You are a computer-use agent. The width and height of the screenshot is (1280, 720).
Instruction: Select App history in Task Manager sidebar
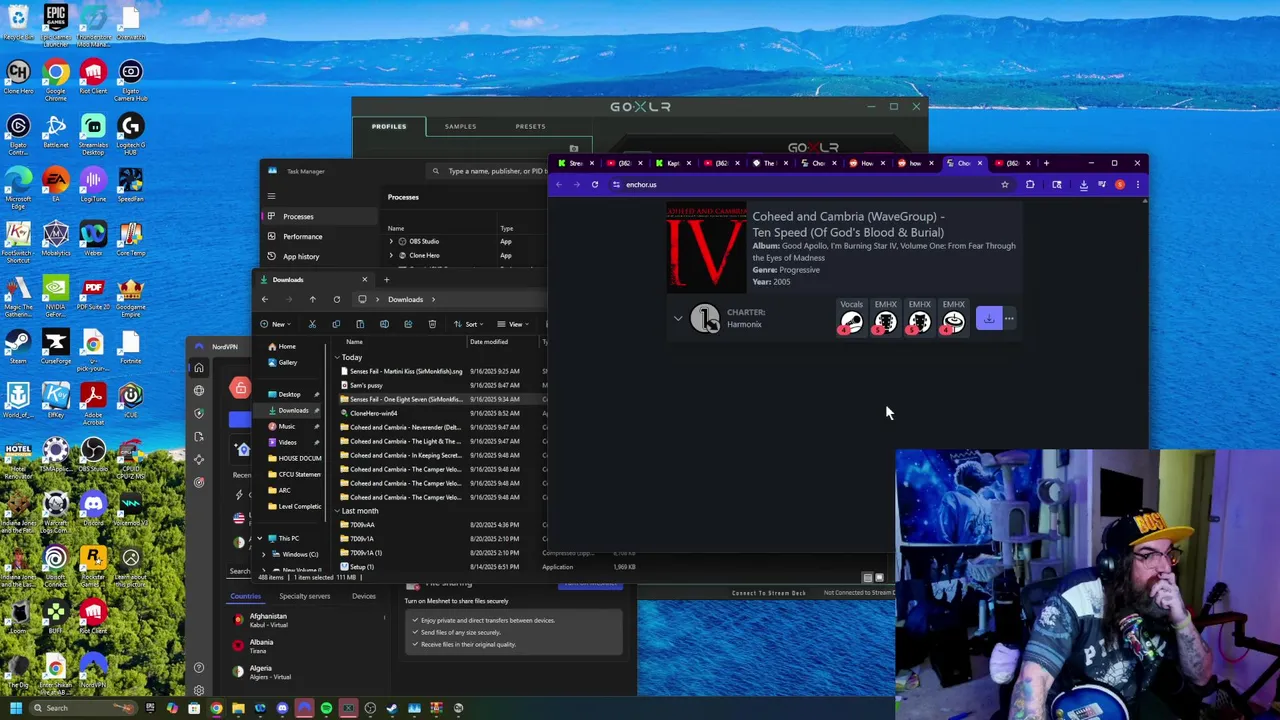coord(320,256)
